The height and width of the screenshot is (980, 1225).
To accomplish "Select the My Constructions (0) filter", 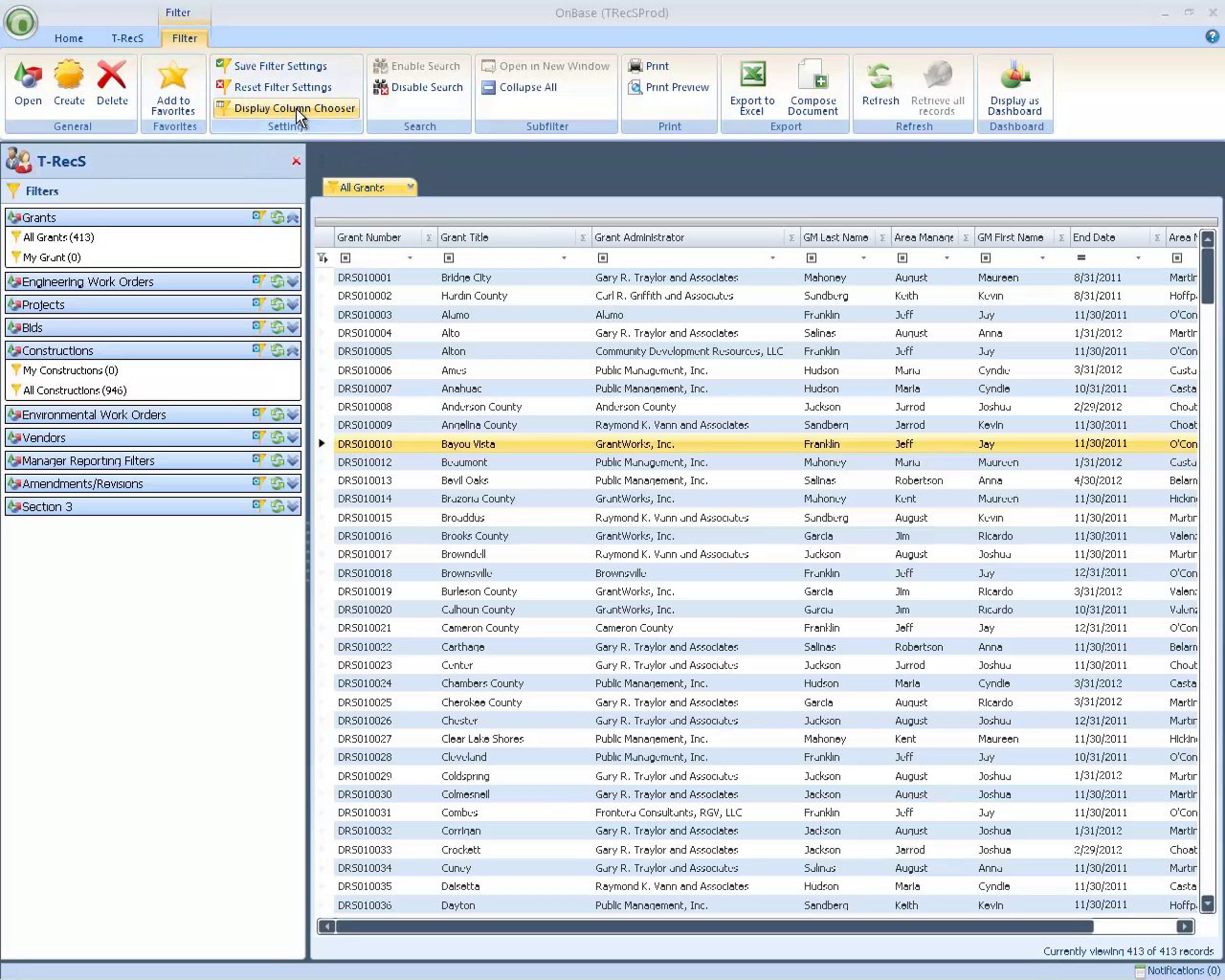I will 70,371.
